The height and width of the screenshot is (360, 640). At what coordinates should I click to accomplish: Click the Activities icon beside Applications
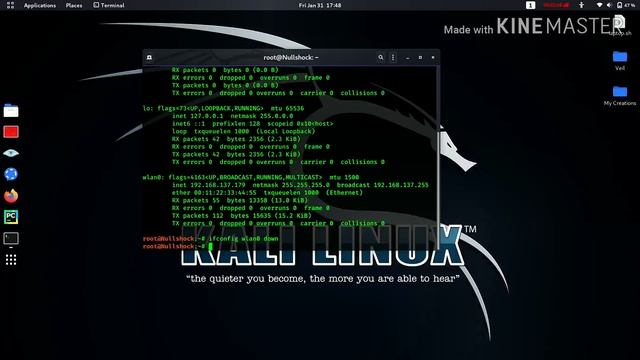click(10, 5)
